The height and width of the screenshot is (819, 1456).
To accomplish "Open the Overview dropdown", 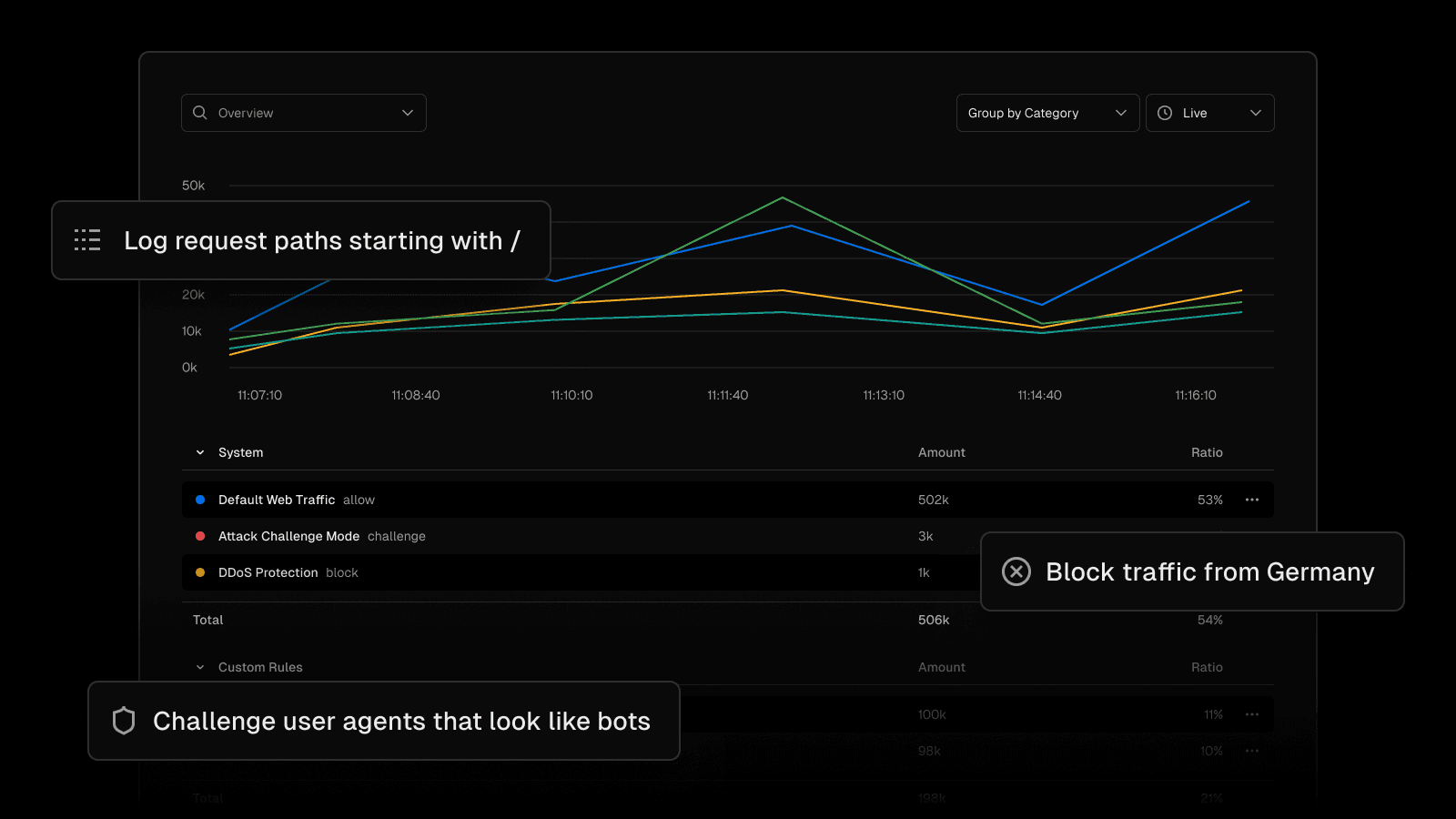I will coord(304,113).
